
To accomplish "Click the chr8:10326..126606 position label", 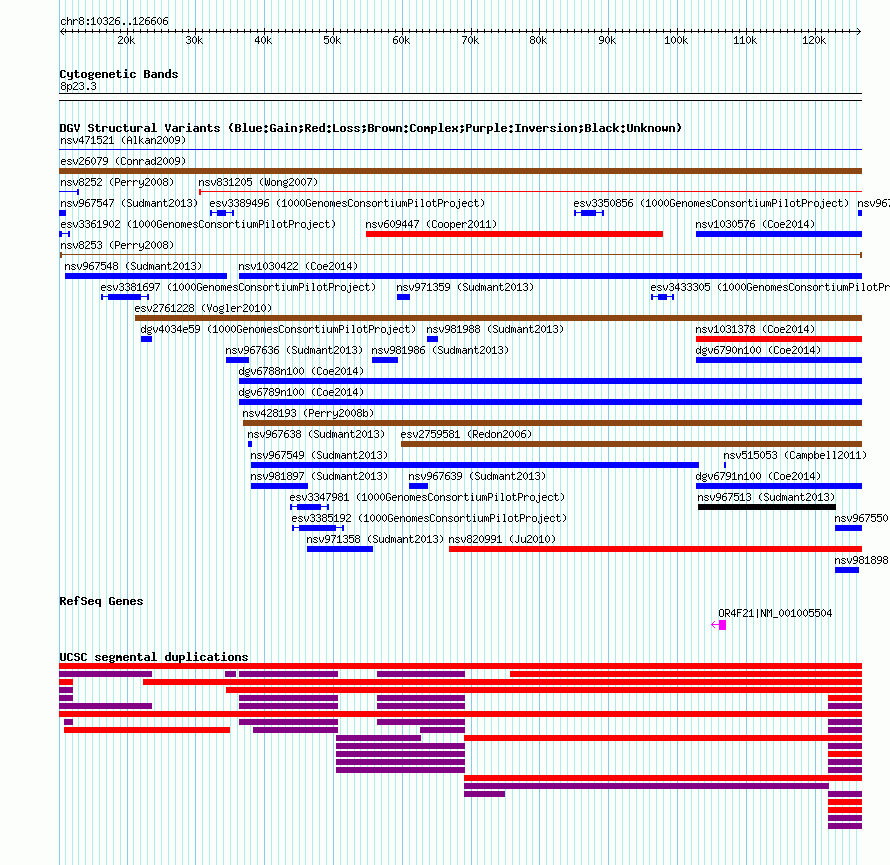I will (x=114, y=21).
